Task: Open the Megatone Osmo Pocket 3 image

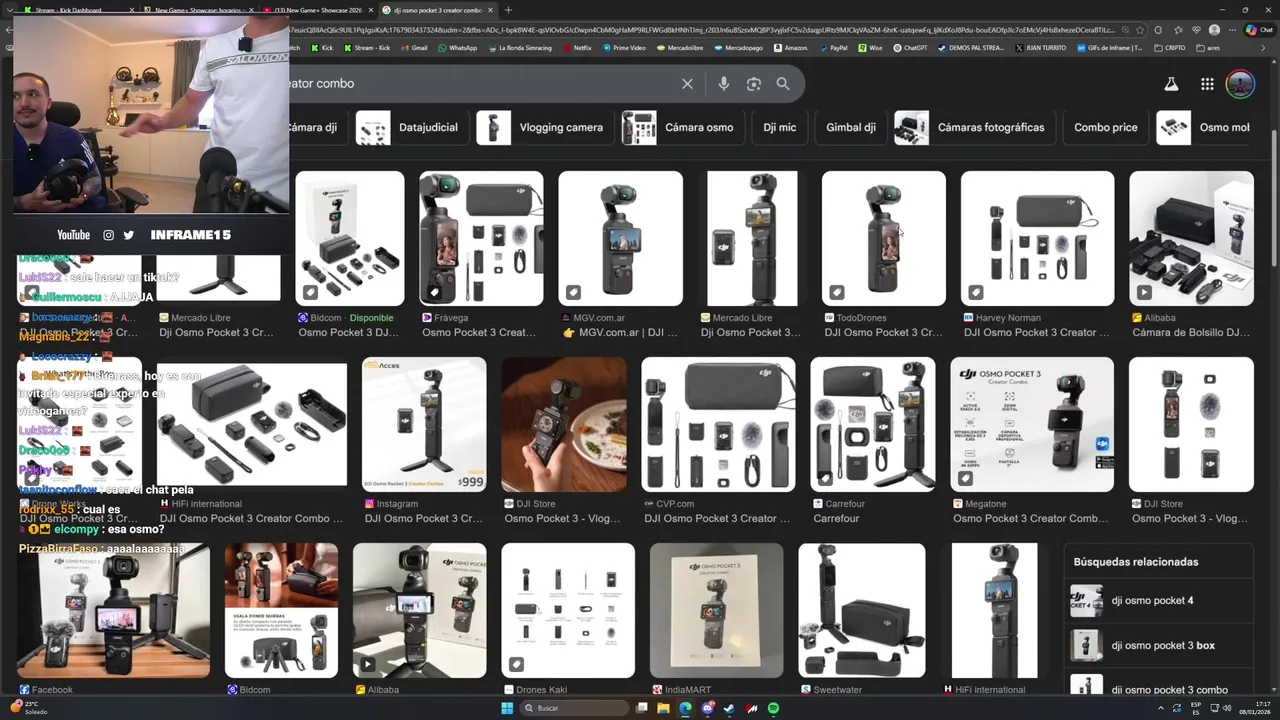Action: (x=1032, y=424)
